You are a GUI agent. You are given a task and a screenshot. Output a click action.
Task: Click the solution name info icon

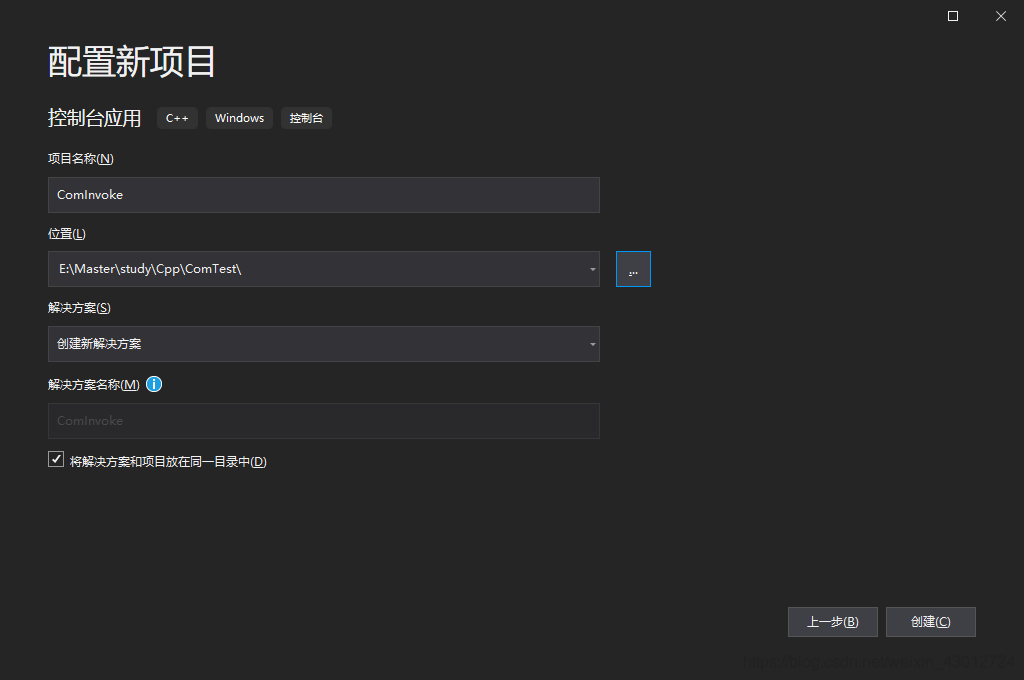point(154,384)
